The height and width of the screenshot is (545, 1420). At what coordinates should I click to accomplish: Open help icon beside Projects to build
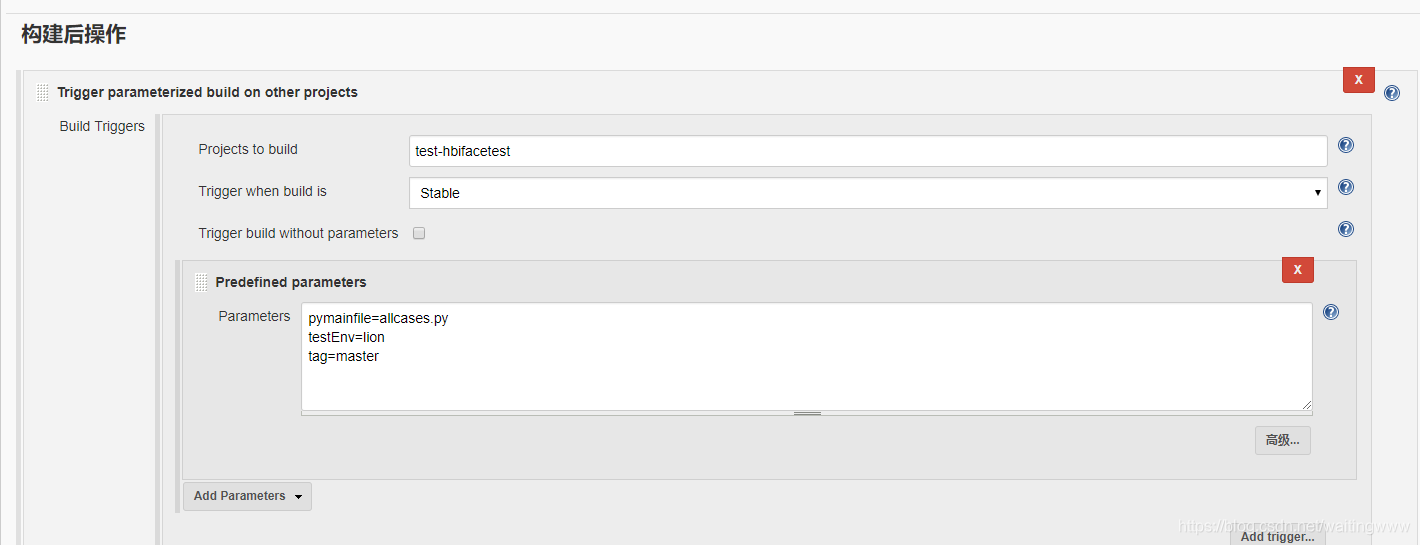point(1345,145)
